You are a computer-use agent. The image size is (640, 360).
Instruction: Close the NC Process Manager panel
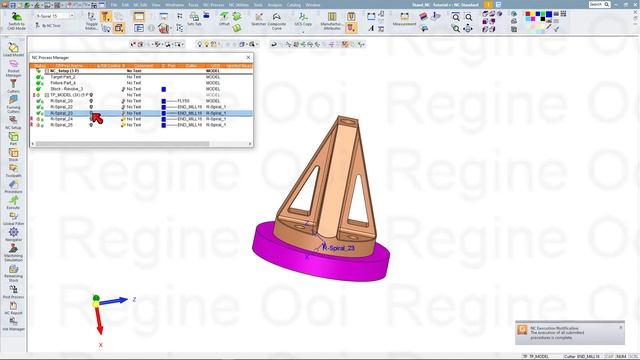click(248, 58)
